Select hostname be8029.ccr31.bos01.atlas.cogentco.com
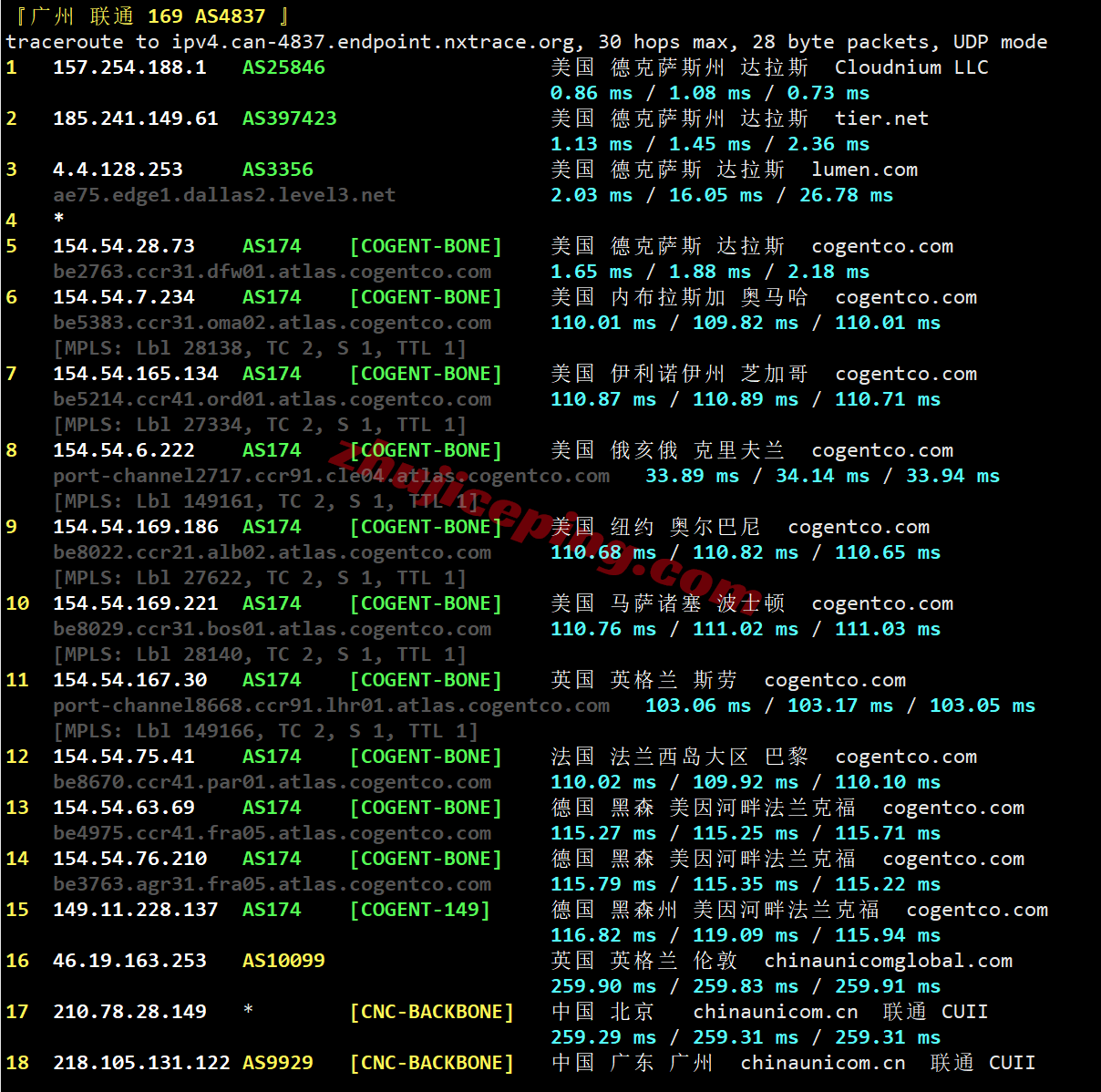This screenshot has height=1092, width=1101. coord(272,629)
